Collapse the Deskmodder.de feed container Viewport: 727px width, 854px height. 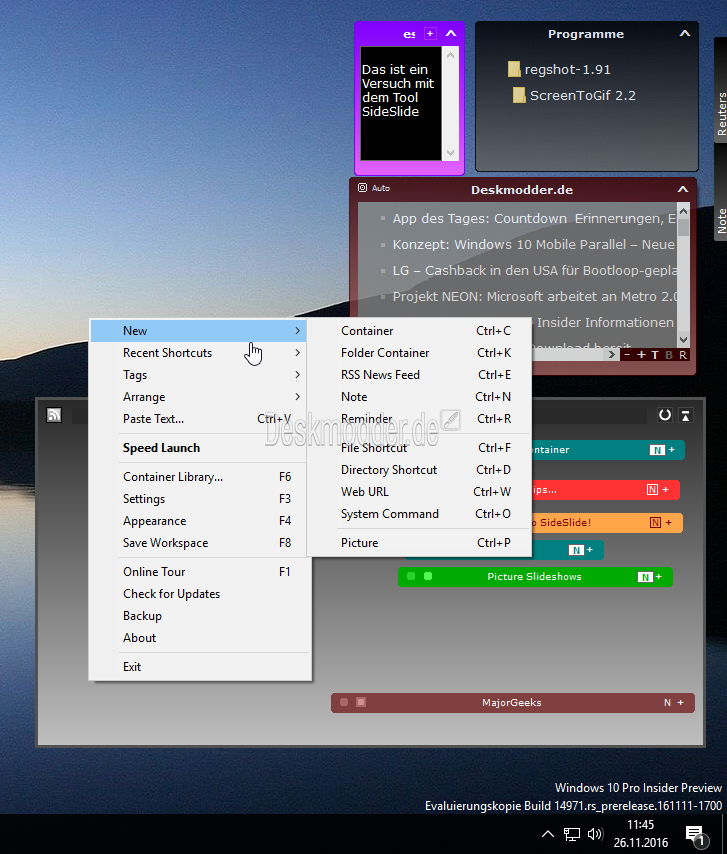click(683, 190)
